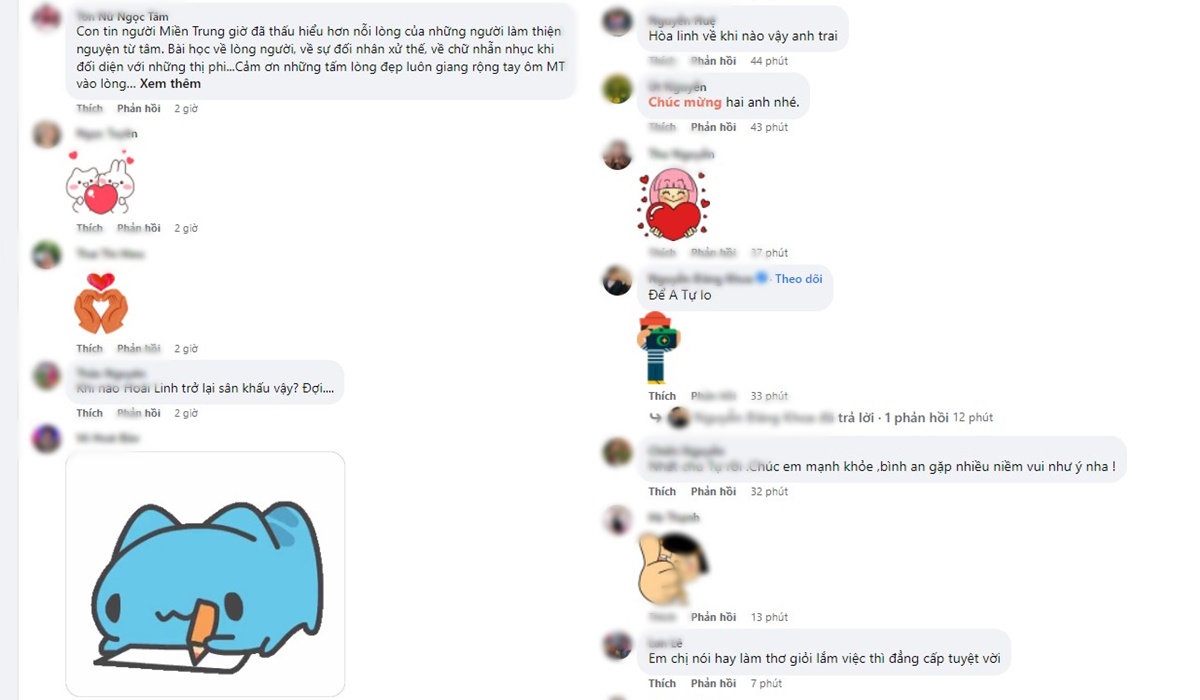Like the Ngọc Tâm long comment
1200x700 pixels.
(x=89, y=108)
